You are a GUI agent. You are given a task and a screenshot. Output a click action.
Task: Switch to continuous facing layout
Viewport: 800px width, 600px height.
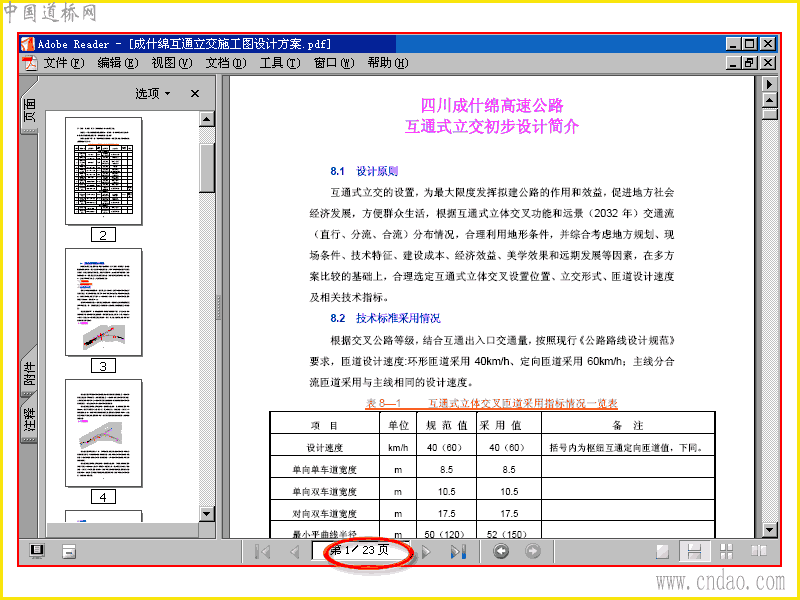point(726,552)
